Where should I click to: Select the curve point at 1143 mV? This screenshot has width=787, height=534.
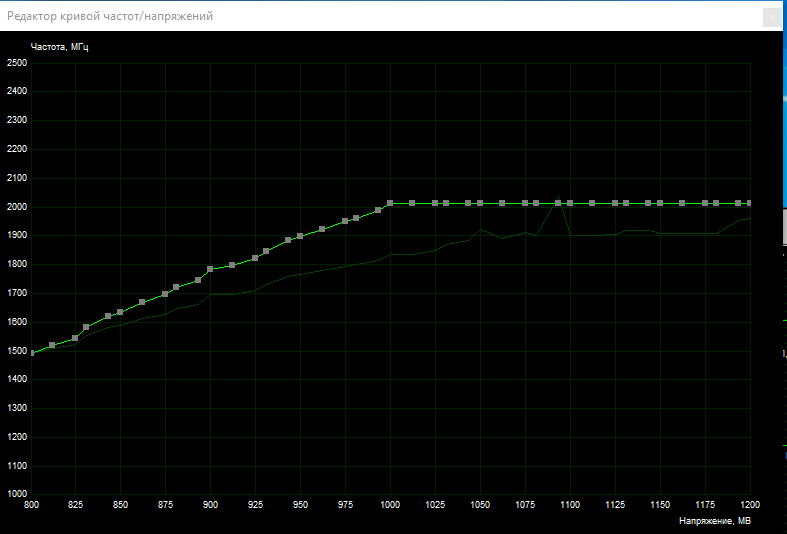[648, 203]
